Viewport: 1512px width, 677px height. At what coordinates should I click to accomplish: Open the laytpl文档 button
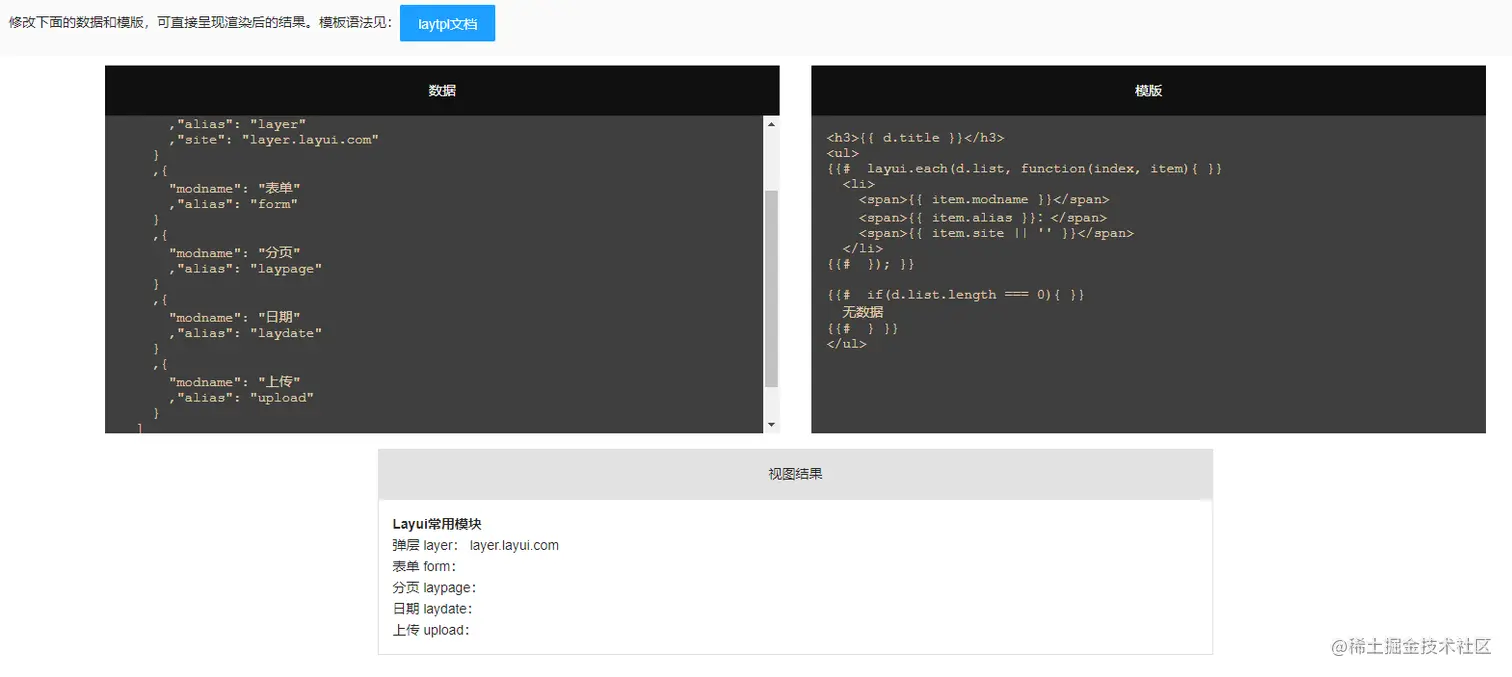click(447, 23)
